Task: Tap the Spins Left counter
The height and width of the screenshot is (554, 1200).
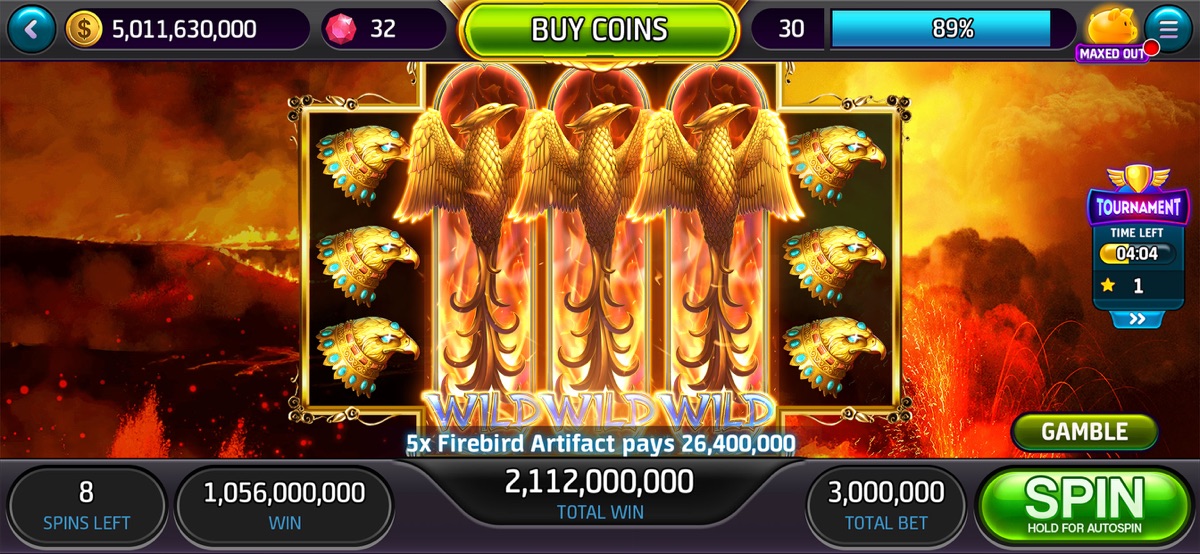Action: 86,504
